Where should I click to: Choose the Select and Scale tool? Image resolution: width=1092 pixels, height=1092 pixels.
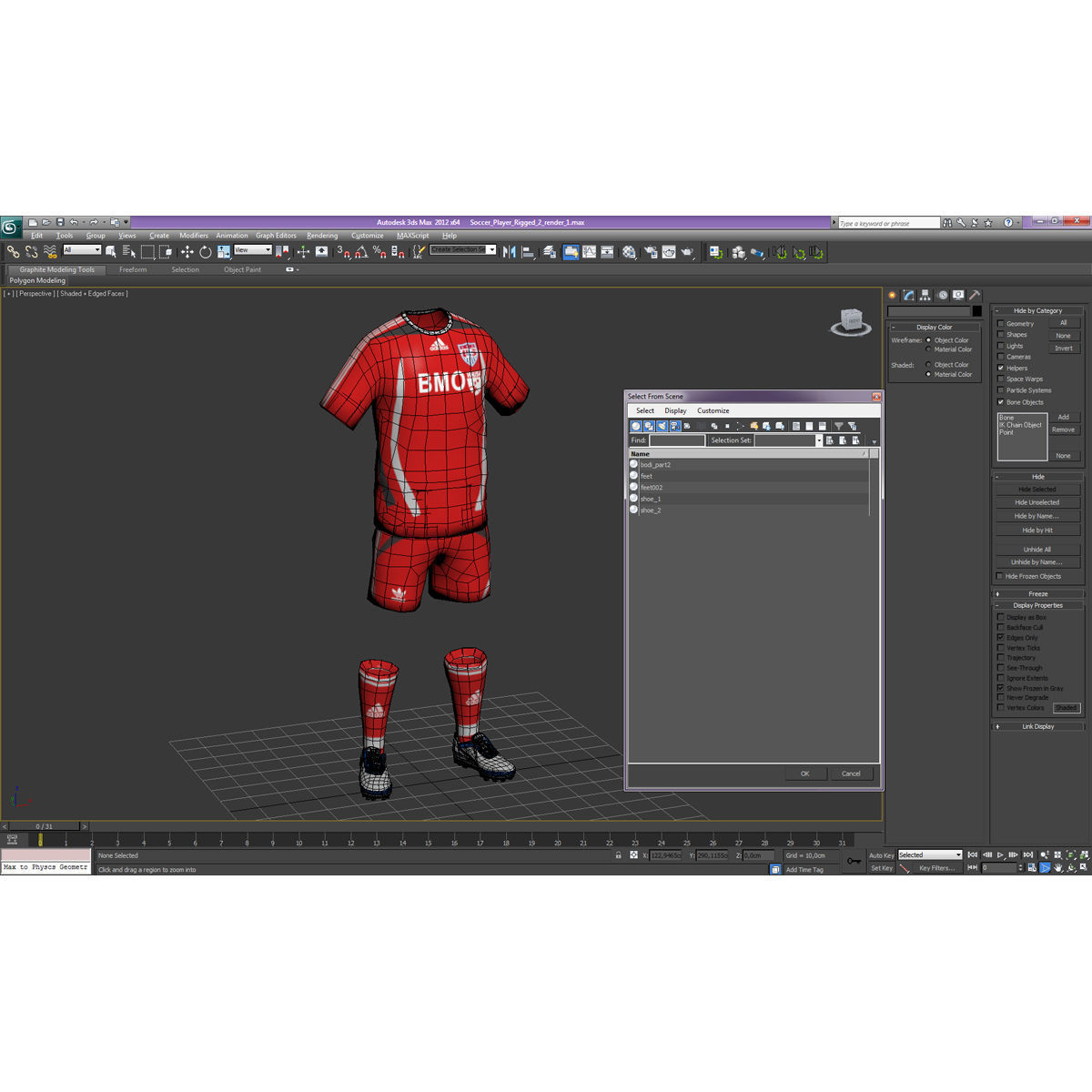[x=224, y=252]
